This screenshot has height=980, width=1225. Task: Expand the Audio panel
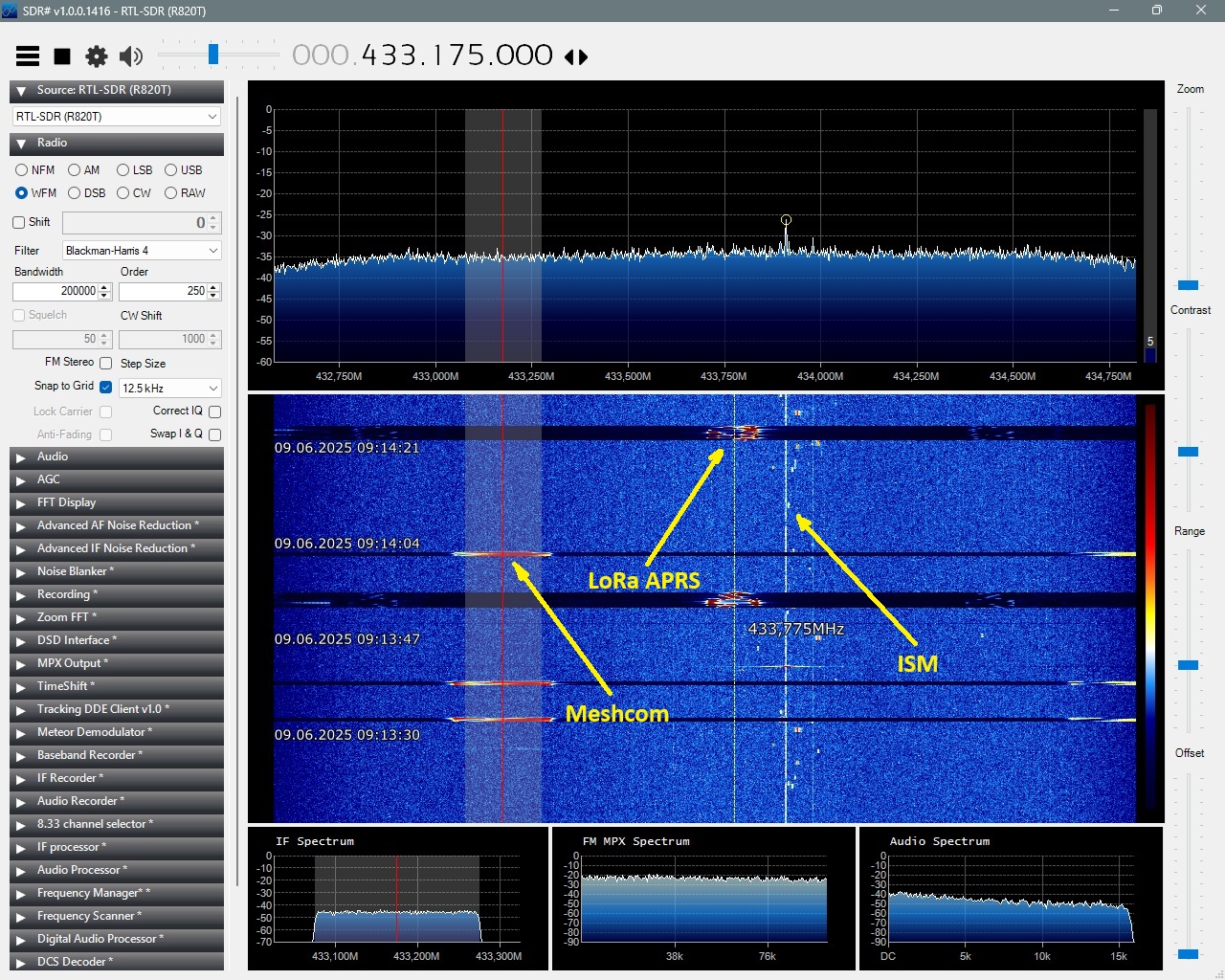coord(117,457)
